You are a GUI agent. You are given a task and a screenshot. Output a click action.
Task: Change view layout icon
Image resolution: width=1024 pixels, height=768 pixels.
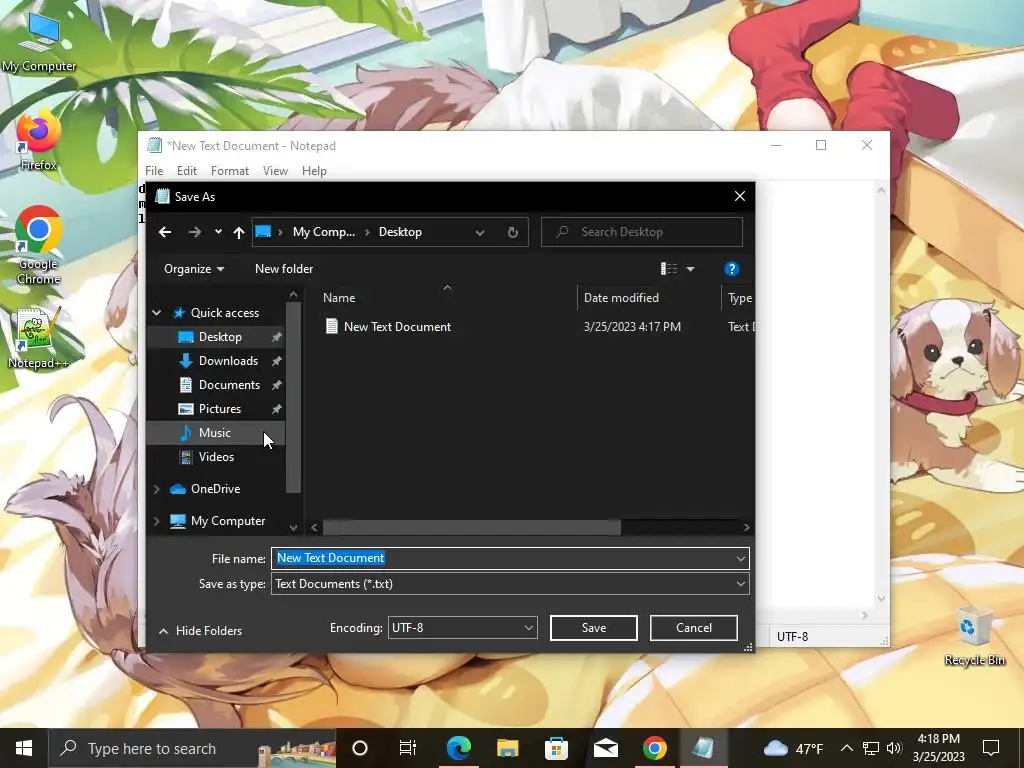click(669, 269)
